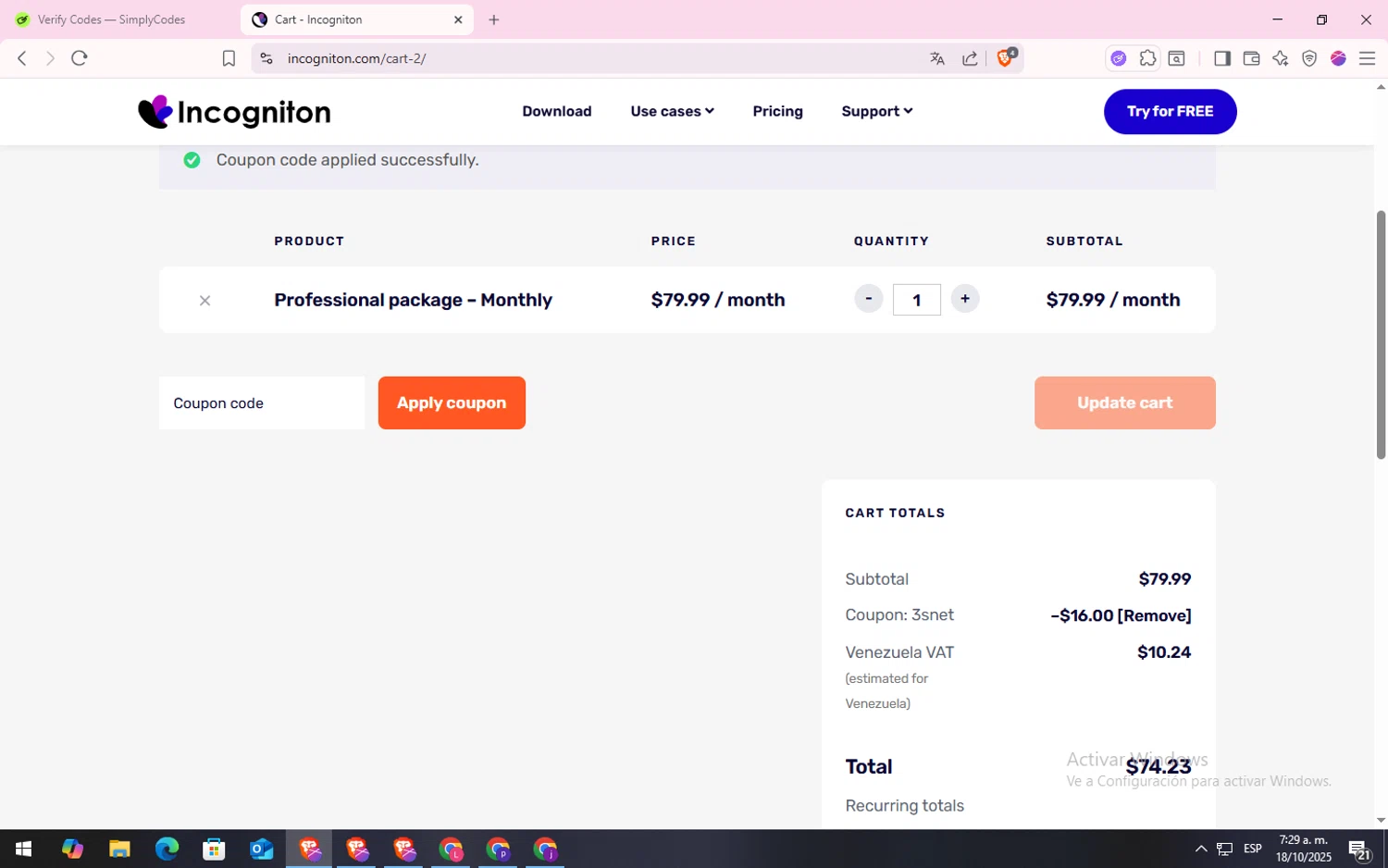Image resolution: width=1388 pixels, height=868 pixels.
Task: Open Windows Start menu
Action: pyautogui.click(x=23, y=849)
